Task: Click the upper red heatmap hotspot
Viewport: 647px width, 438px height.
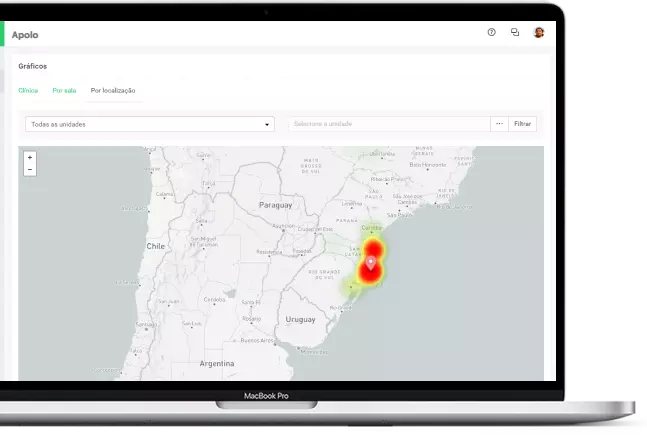Action: click(373, 249)
